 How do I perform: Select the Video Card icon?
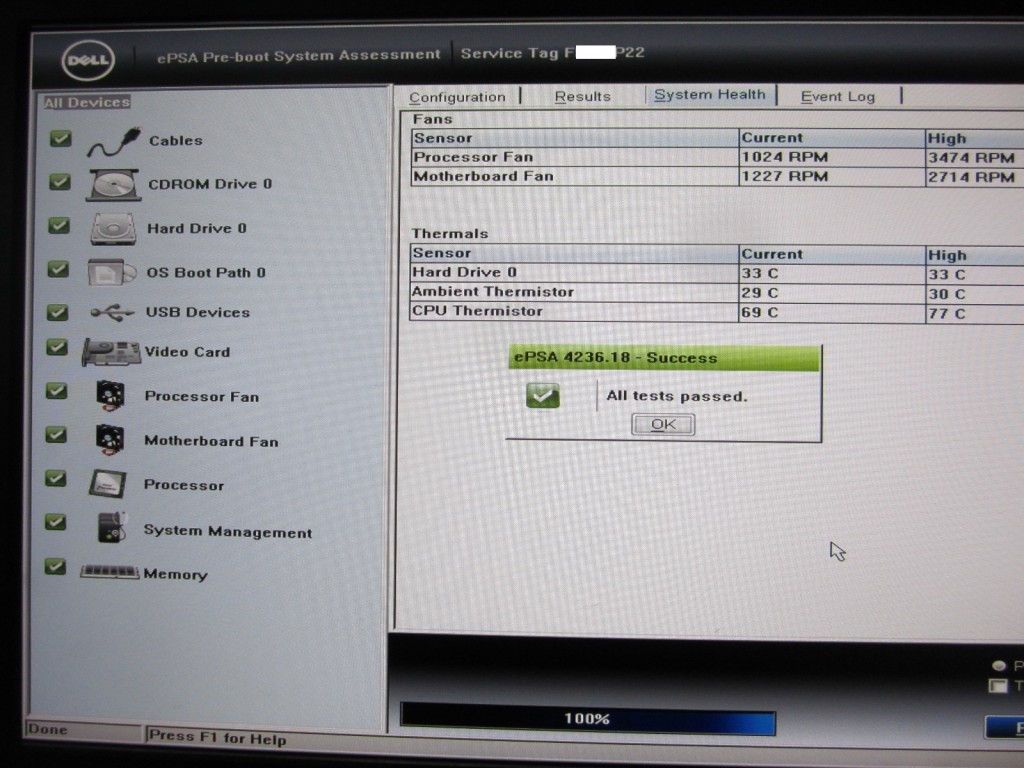111,352
